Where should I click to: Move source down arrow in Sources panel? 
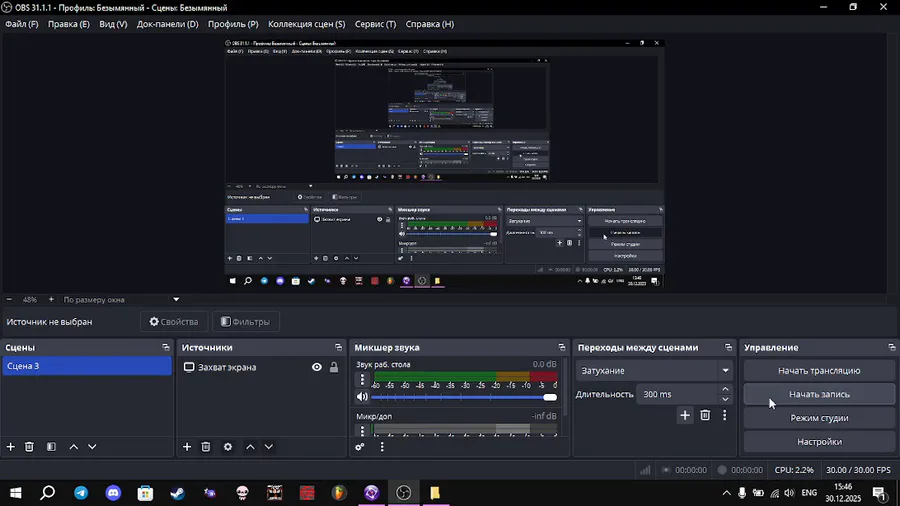pos(269,446)
